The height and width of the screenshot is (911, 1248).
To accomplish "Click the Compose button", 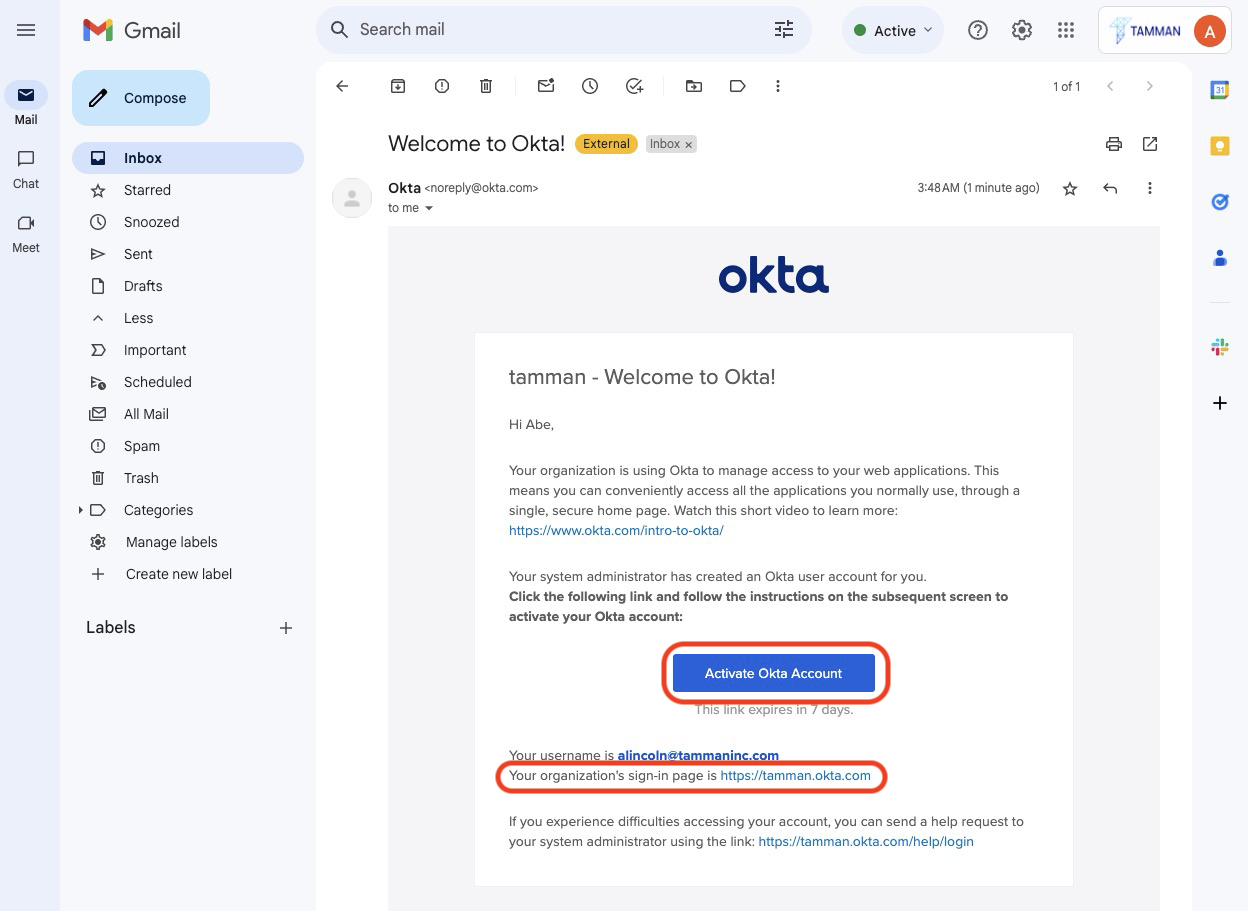I will [x=141, y=98].
